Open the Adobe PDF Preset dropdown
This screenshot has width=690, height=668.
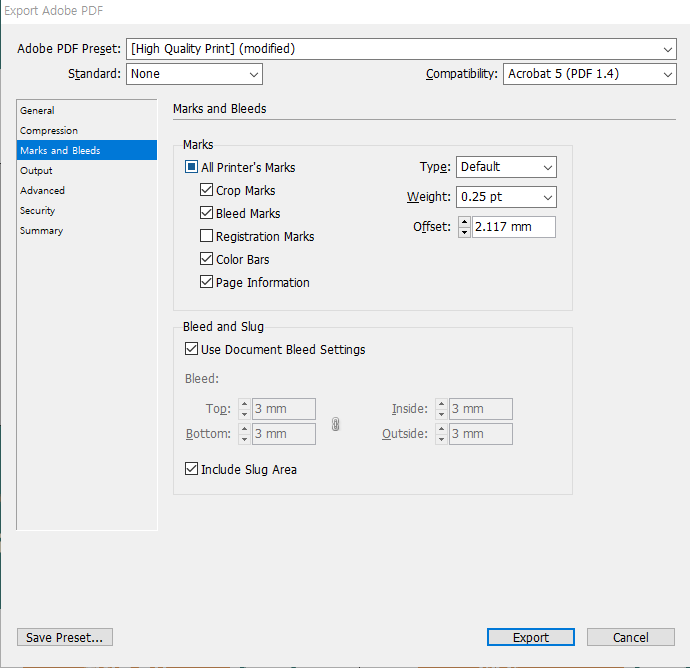401,49
